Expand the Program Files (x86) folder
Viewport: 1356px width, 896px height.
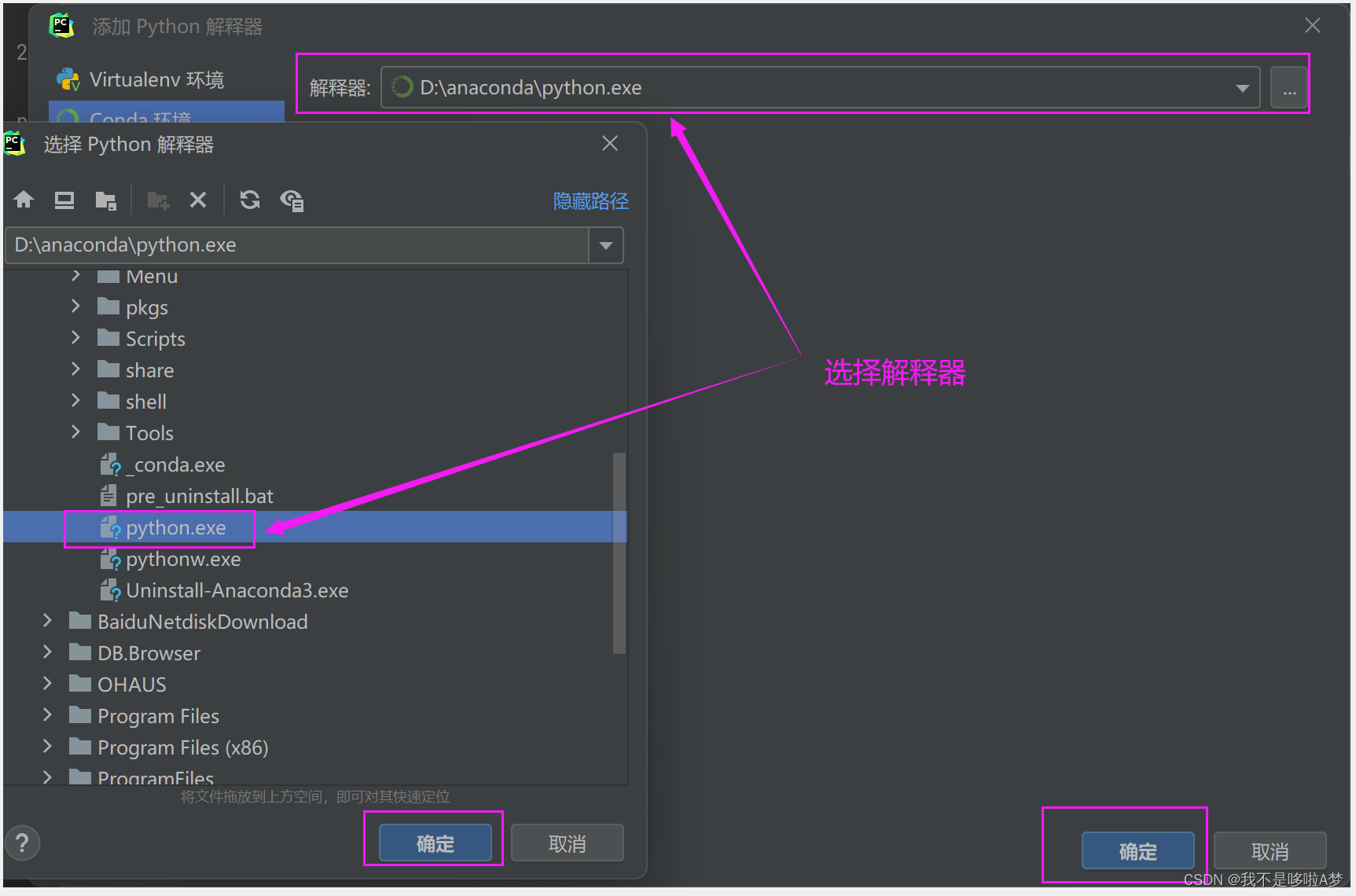[47, 746]
